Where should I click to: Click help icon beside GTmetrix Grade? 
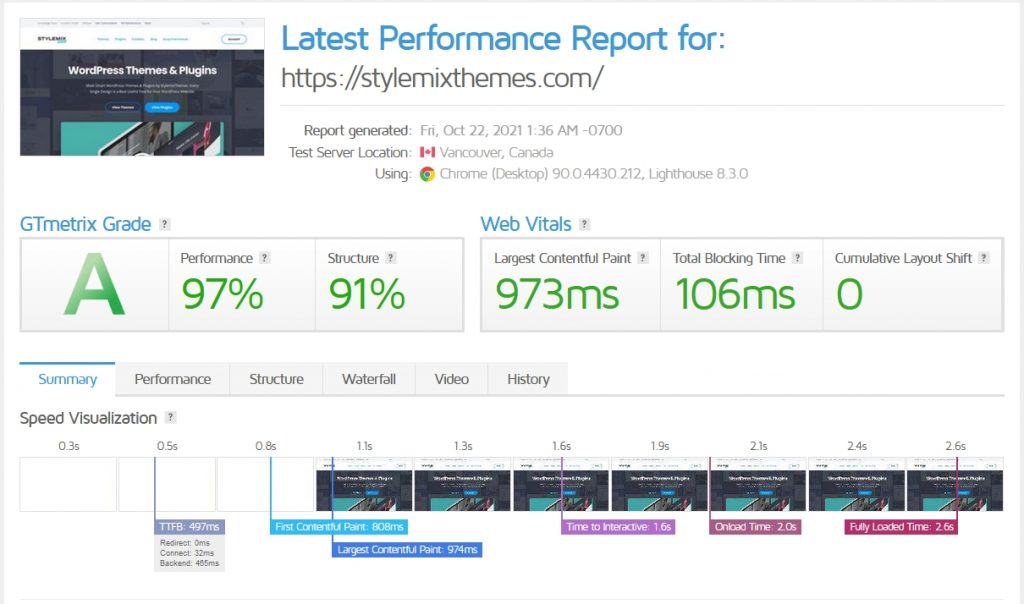pyautogui.click(x=165, y=224)
